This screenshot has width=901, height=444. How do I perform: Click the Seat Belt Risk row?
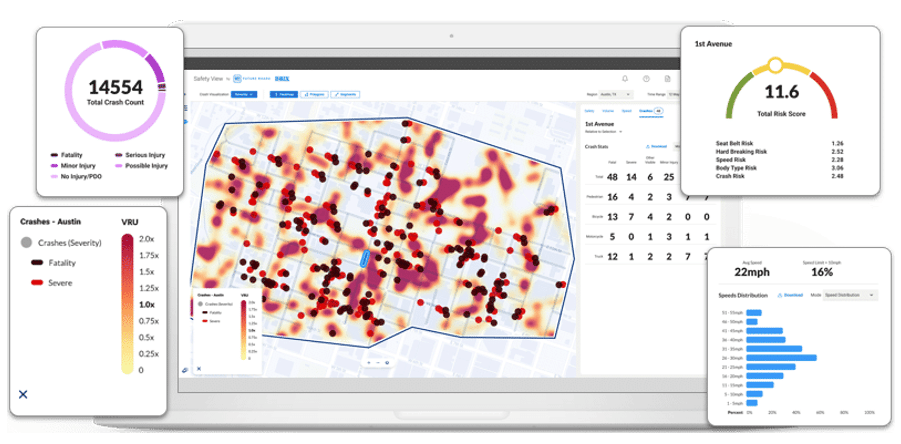pos(779,143)
